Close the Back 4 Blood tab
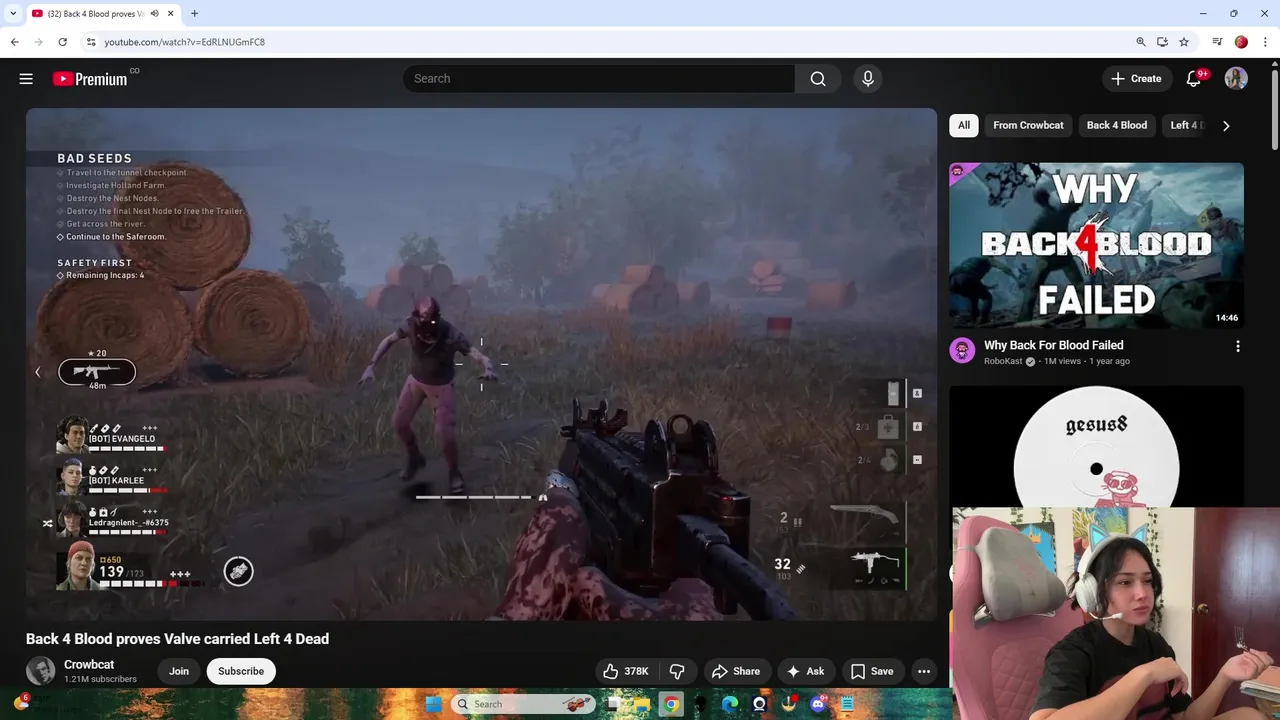1280x720 pixels. pos(171,14)
